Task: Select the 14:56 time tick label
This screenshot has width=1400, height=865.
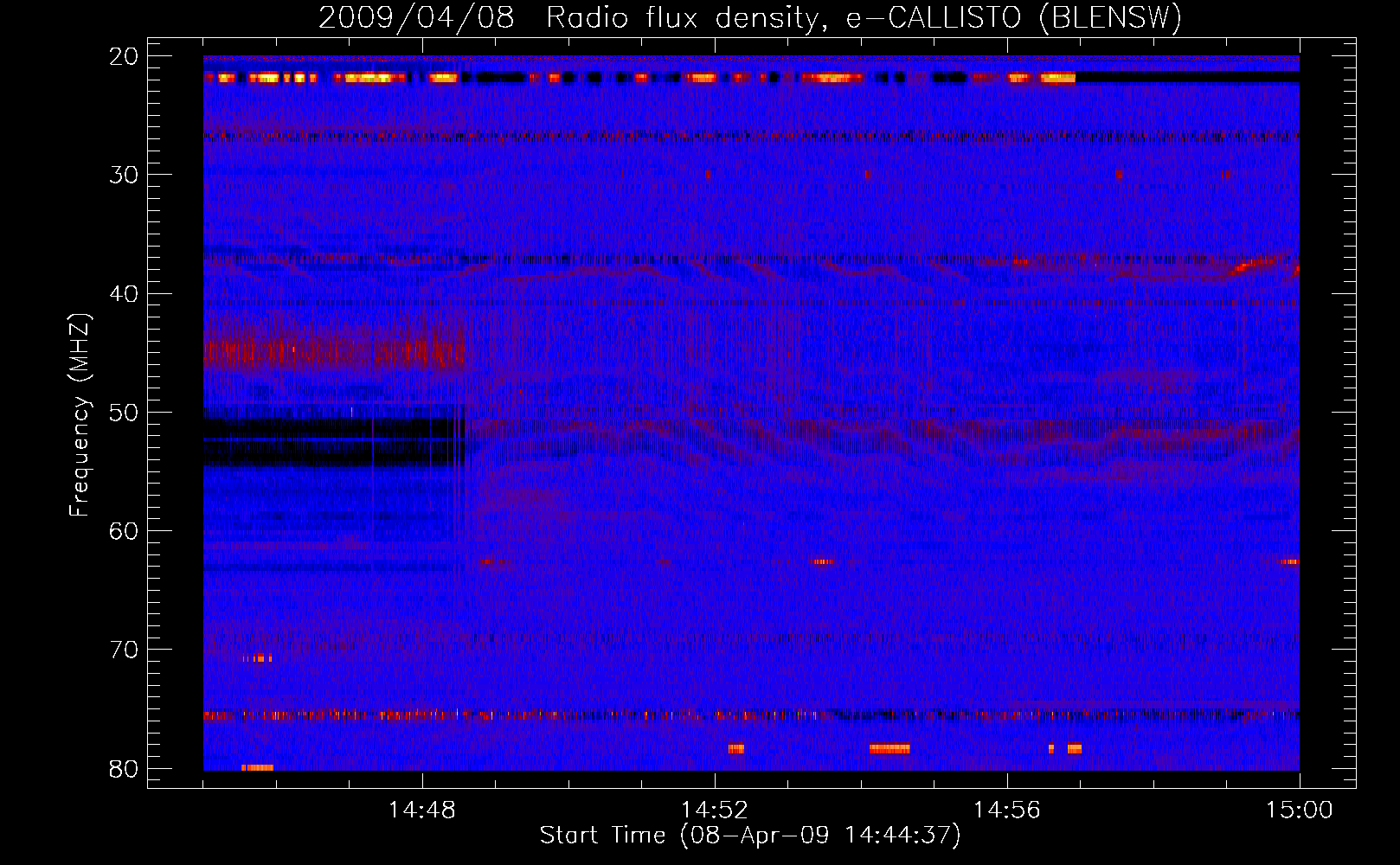Action: (1007, 811)
